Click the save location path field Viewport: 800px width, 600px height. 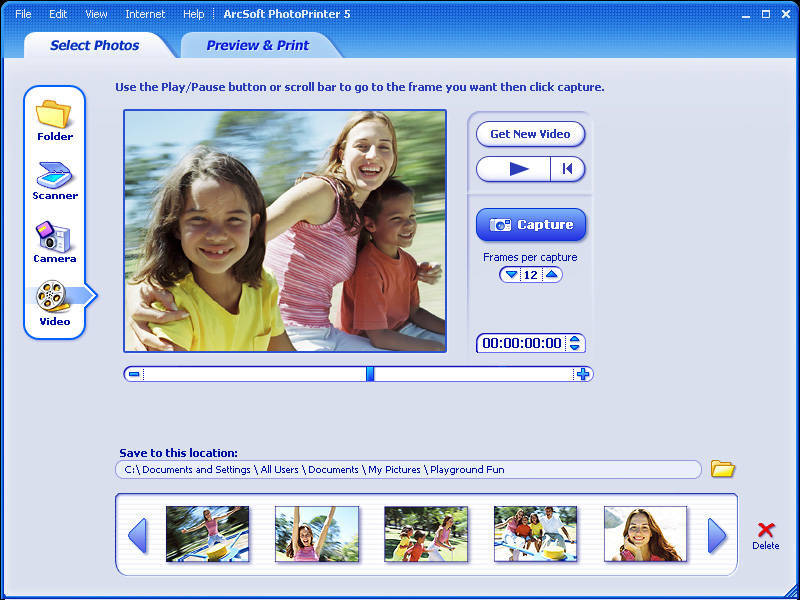pos(409,469)
